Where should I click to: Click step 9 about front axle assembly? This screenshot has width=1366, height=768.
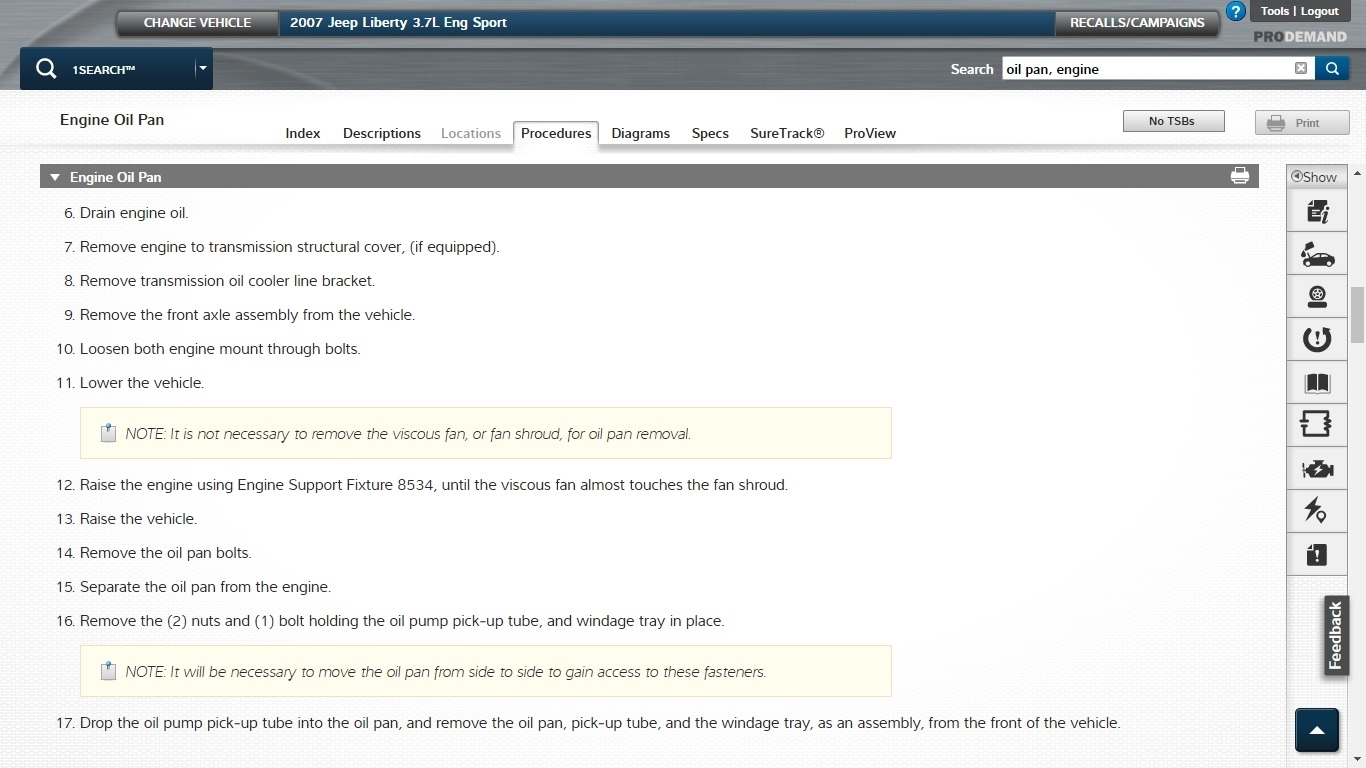tap(247, 315)
